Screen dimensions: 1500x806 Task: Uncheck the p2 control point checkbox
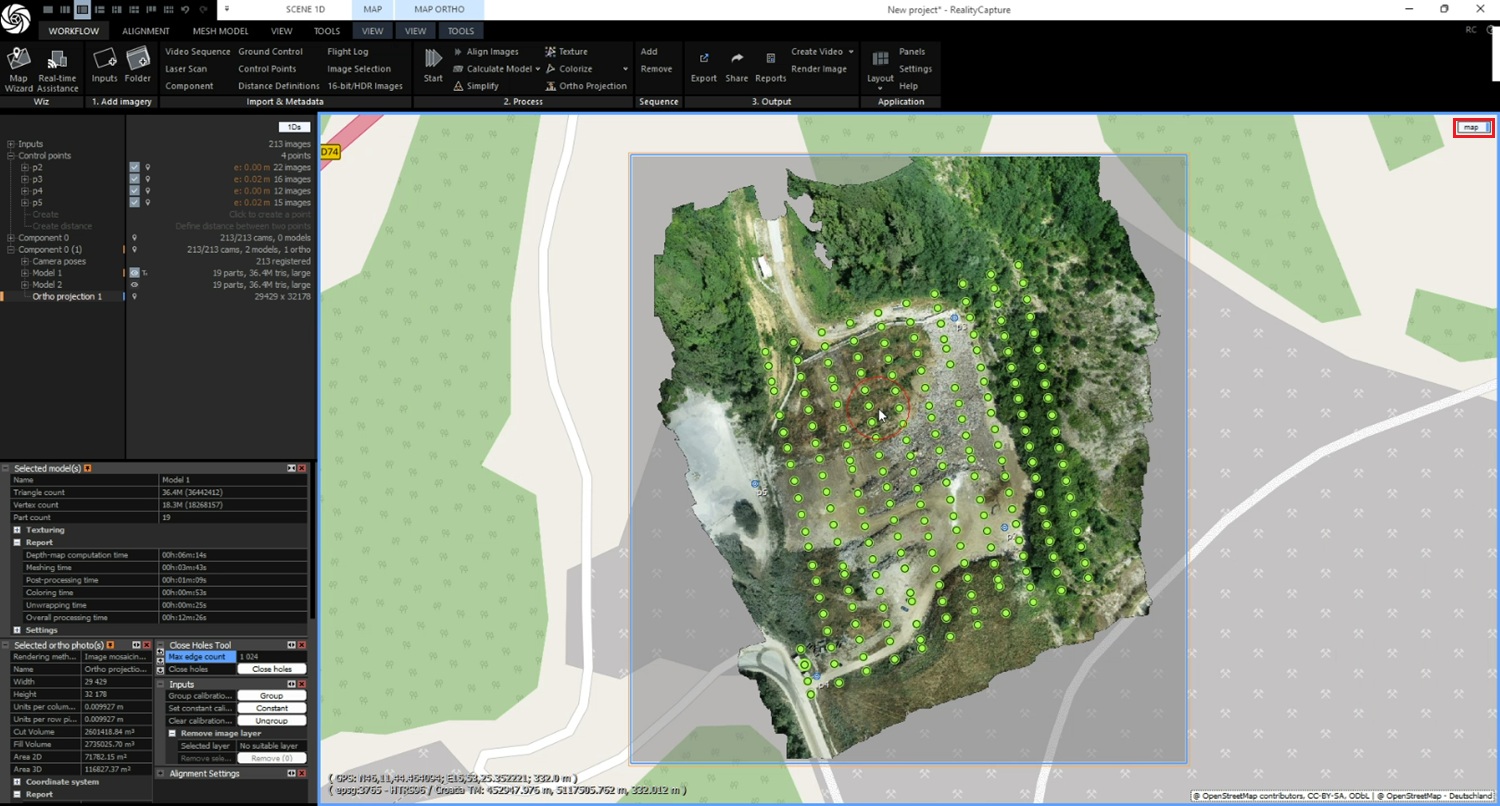134,167
